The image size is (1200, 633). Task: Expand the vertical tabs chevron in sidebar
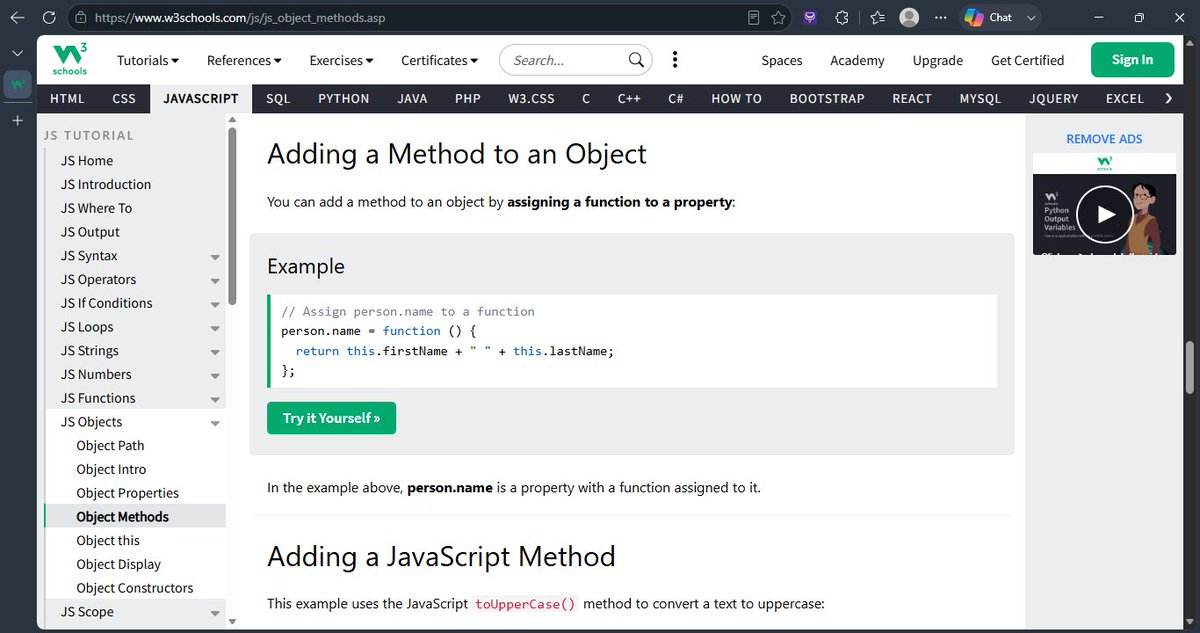(x=17, y=52)
